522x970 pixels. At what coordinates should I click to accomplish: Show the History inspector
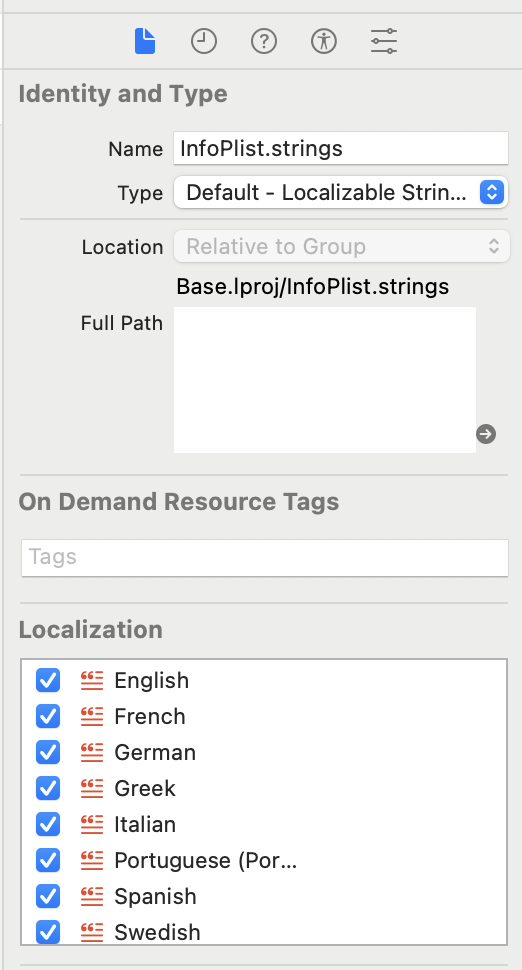(203, 42)
